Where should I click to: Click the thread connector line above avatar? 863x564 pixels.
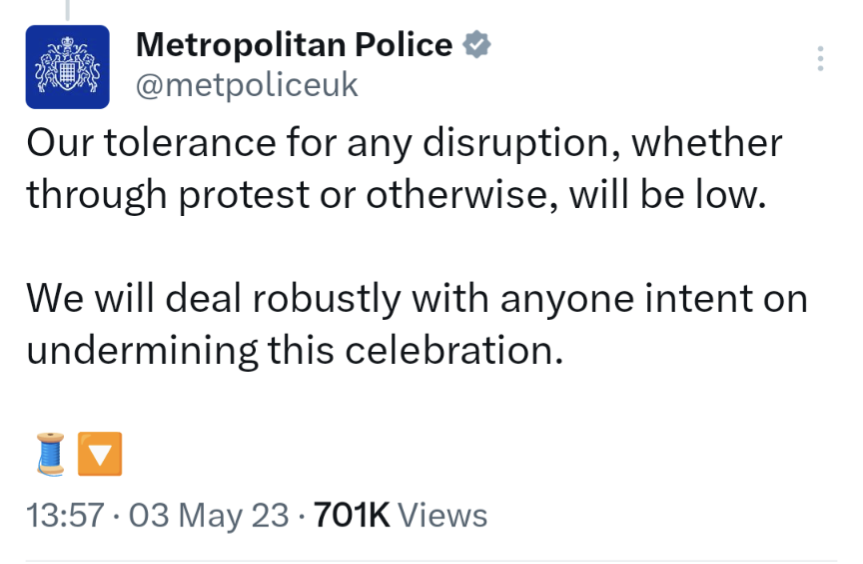tap(67, 10)
